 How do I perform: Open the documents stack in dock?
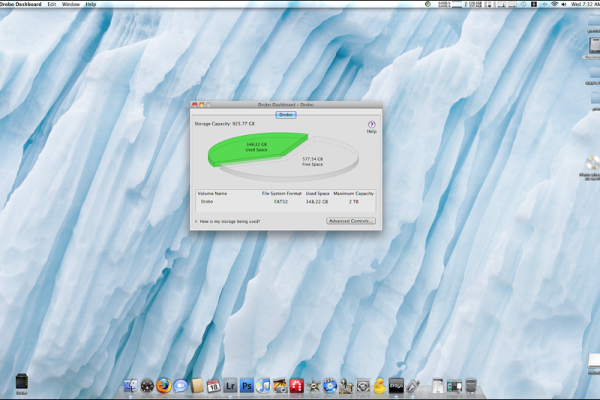click(438, 386)
